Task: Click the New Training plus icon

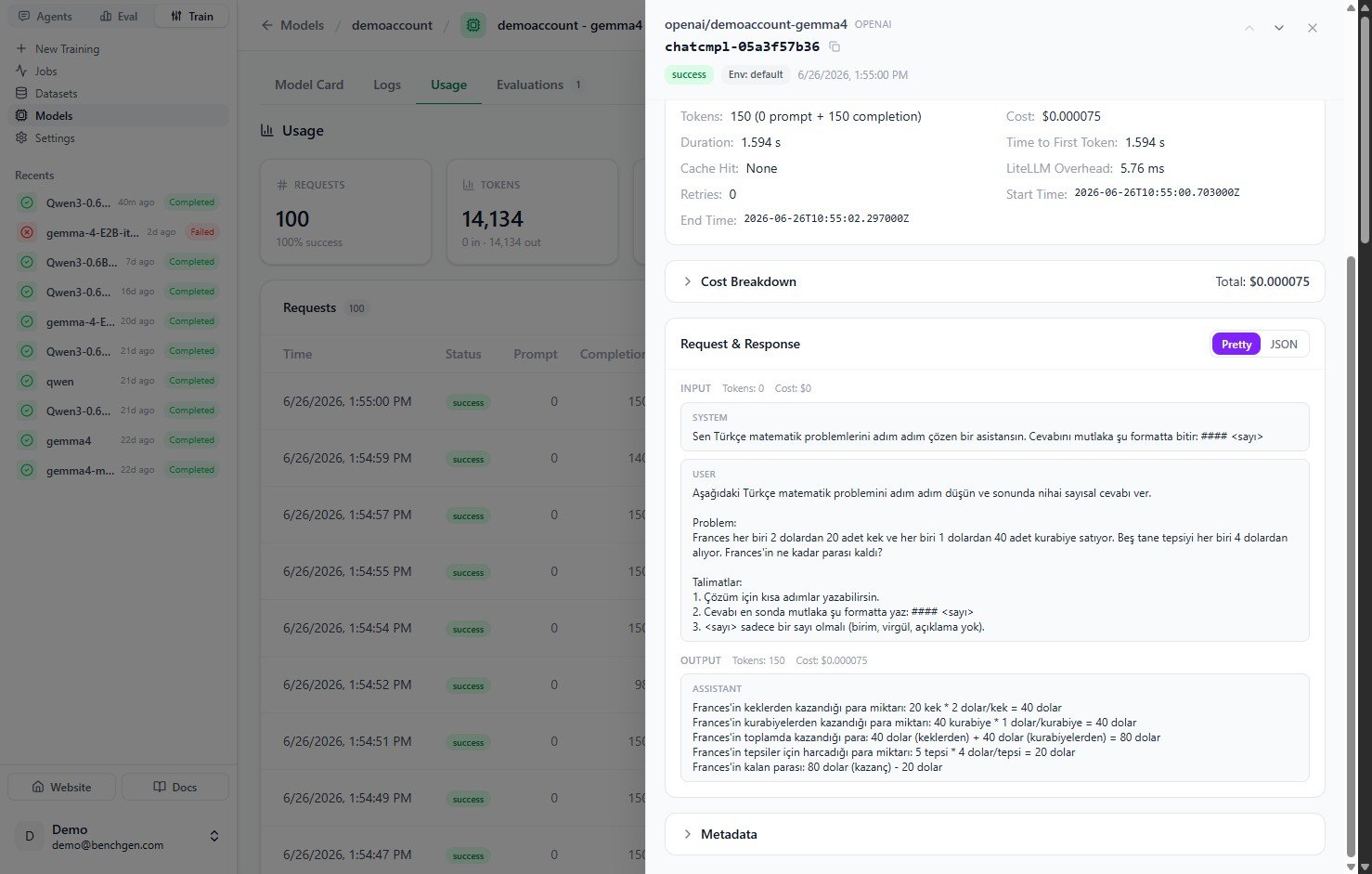Action: pyautogui.click(x=21, y=48)
